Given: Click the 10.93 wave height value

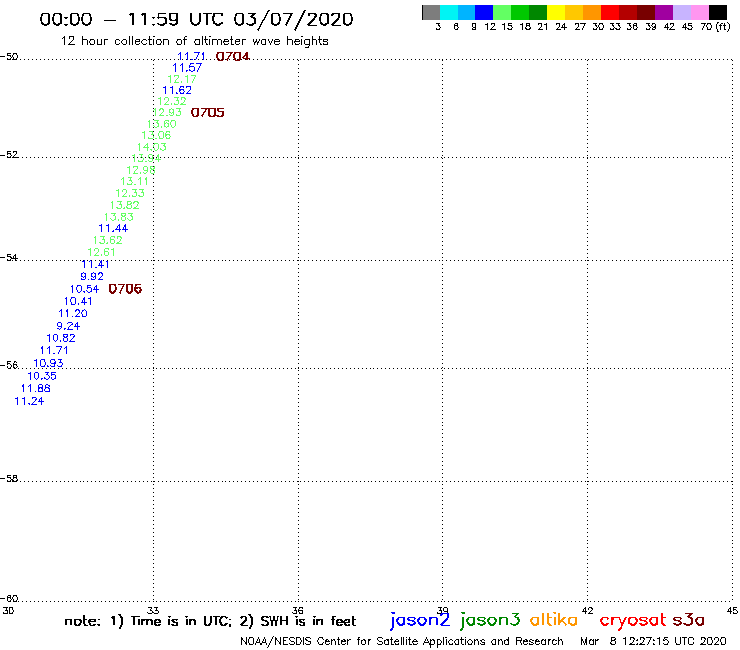Looking at the screenshot, I should click(x=48, y=363).
